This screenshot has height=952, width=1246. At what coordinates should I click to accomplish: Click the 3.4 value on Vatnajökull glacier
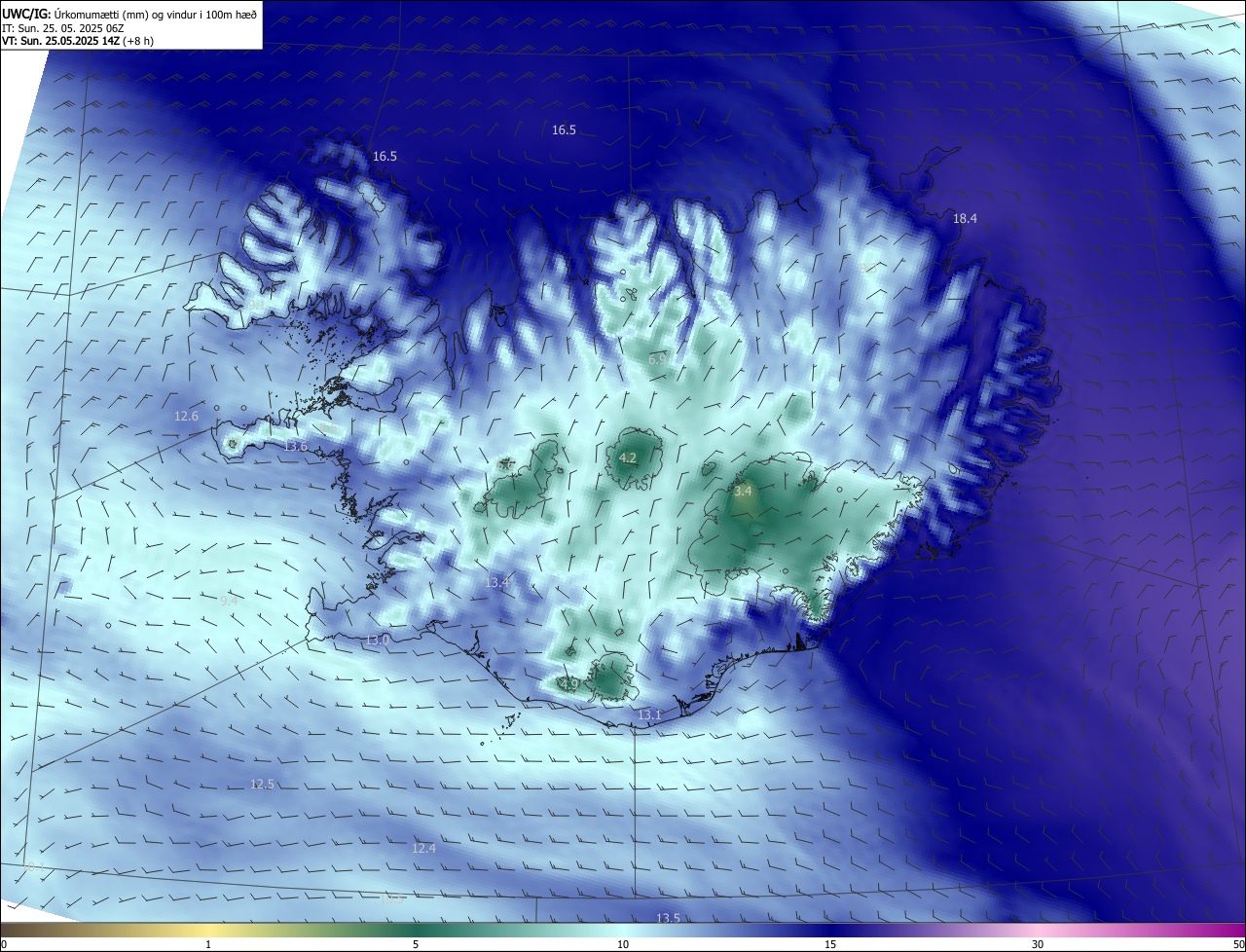pos(743,492)
